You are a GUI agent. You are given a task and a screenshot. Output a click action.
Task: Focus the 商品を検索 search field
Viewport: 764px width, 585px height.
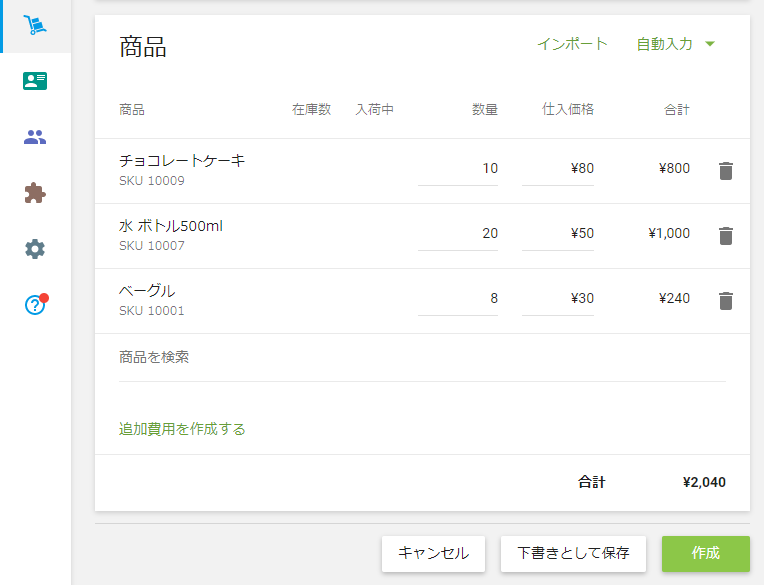422,358
